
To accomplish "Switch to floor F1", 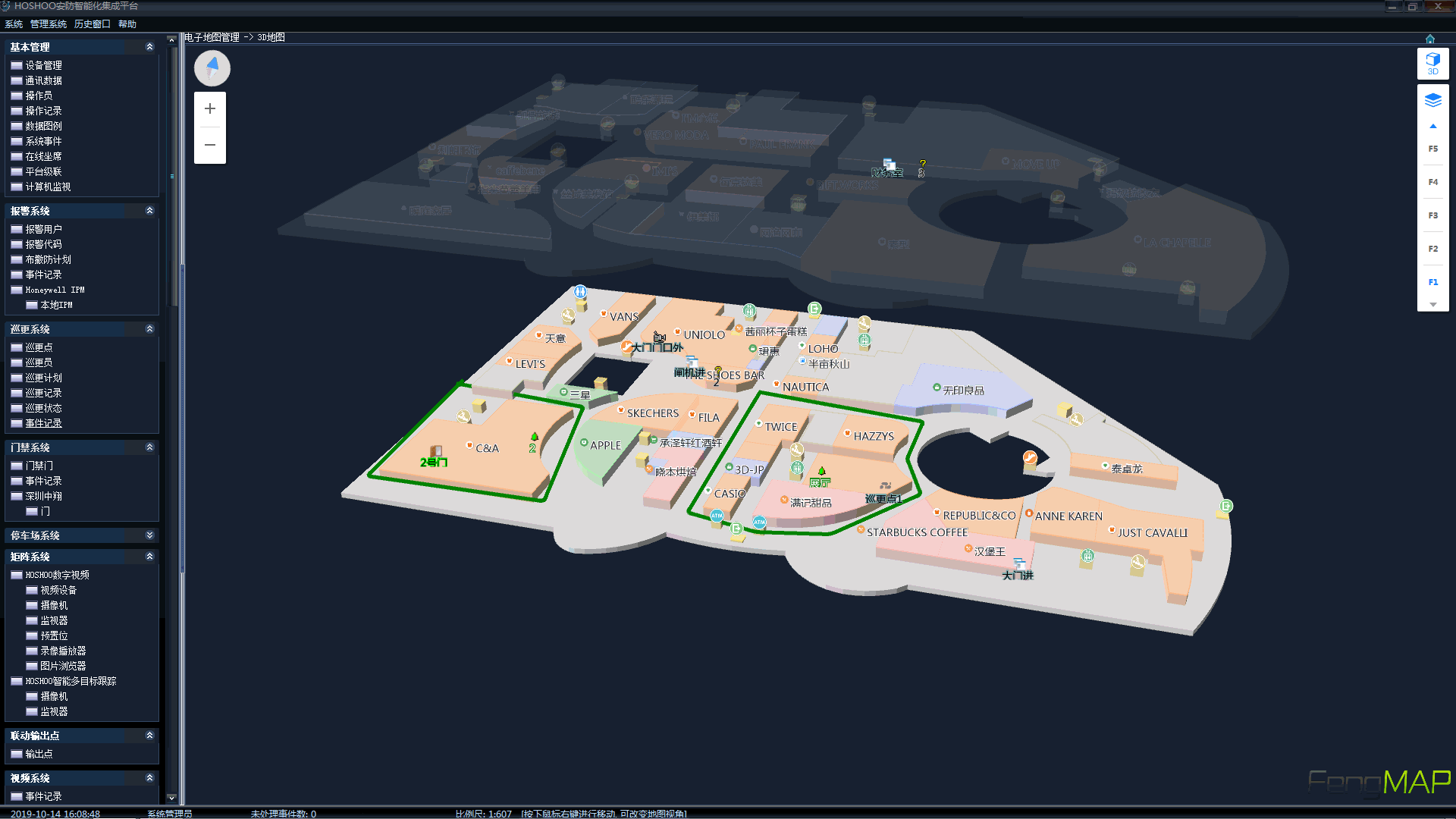I will (1432, 282).
